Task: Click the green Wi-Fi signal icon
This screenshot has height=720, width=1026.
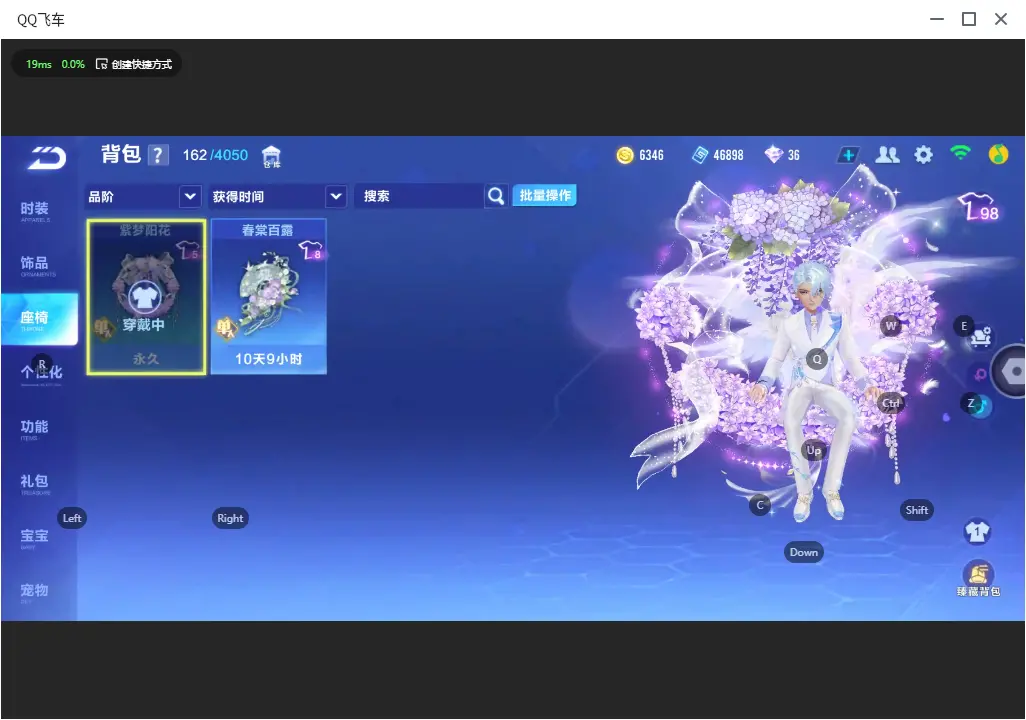Action: 960,153
